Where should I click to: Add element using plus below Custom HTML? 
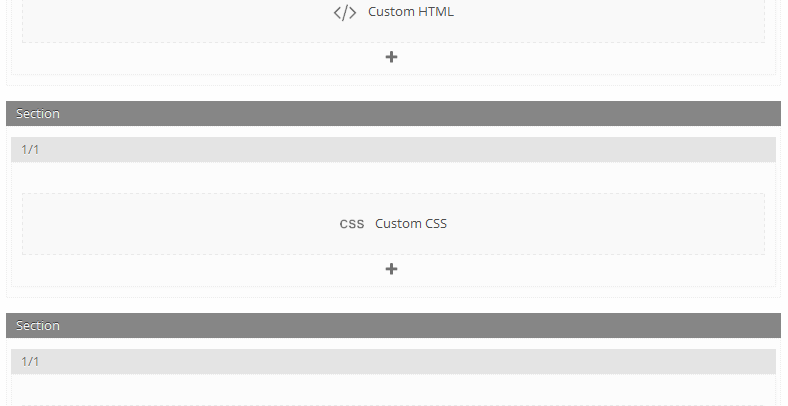coord(392,57)
